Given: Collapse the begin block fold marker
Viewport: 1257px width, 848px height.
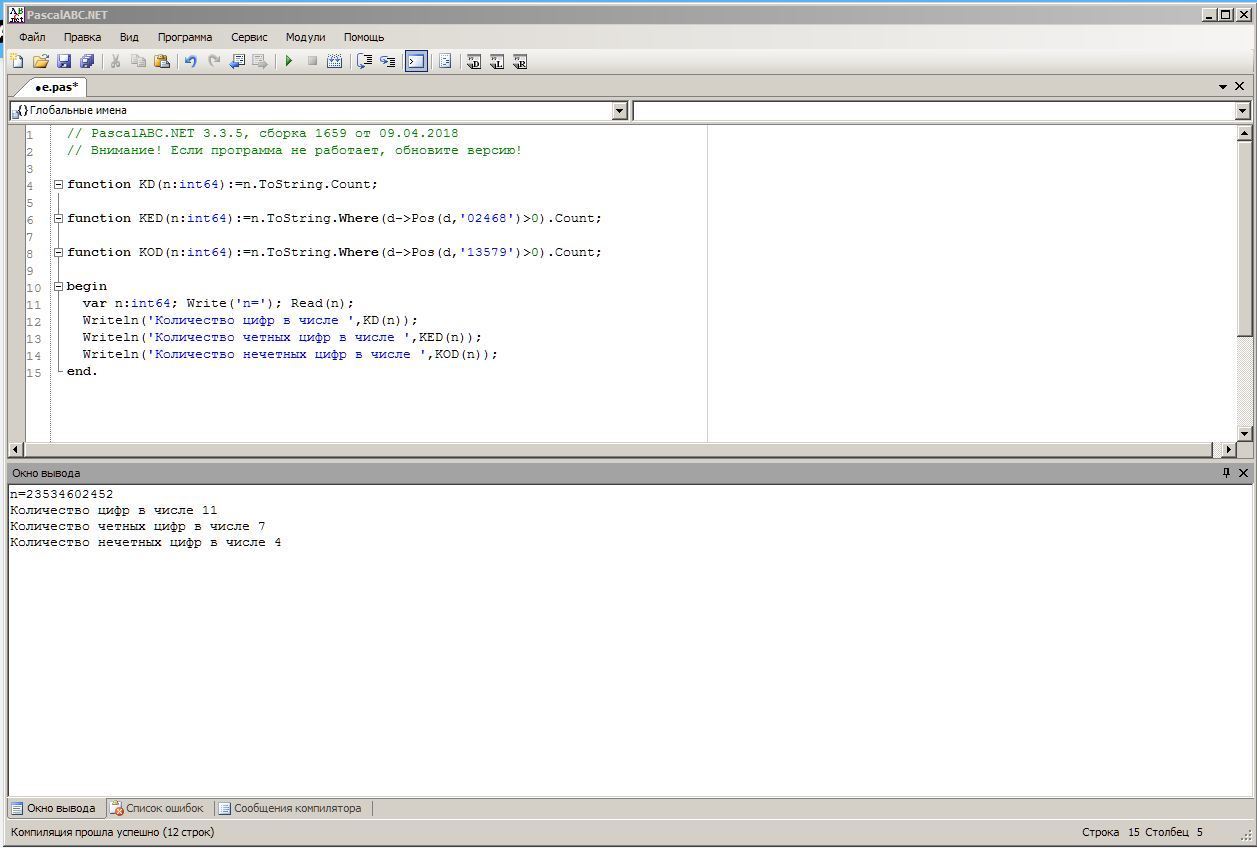Looking at the screenshot, I should click(58, 286).
